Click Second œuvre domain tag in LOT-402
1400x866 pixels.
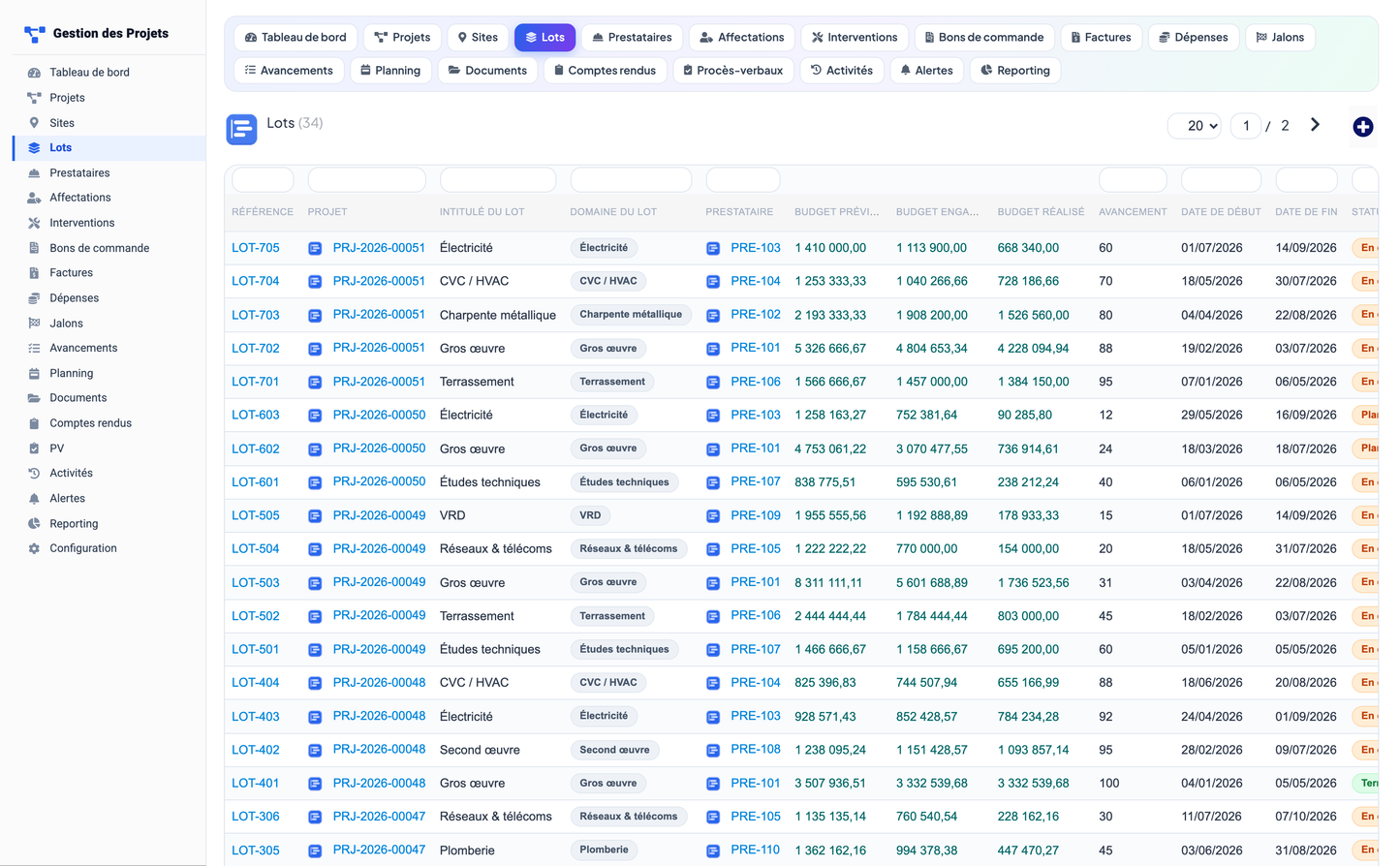click(x=614, y=750)
